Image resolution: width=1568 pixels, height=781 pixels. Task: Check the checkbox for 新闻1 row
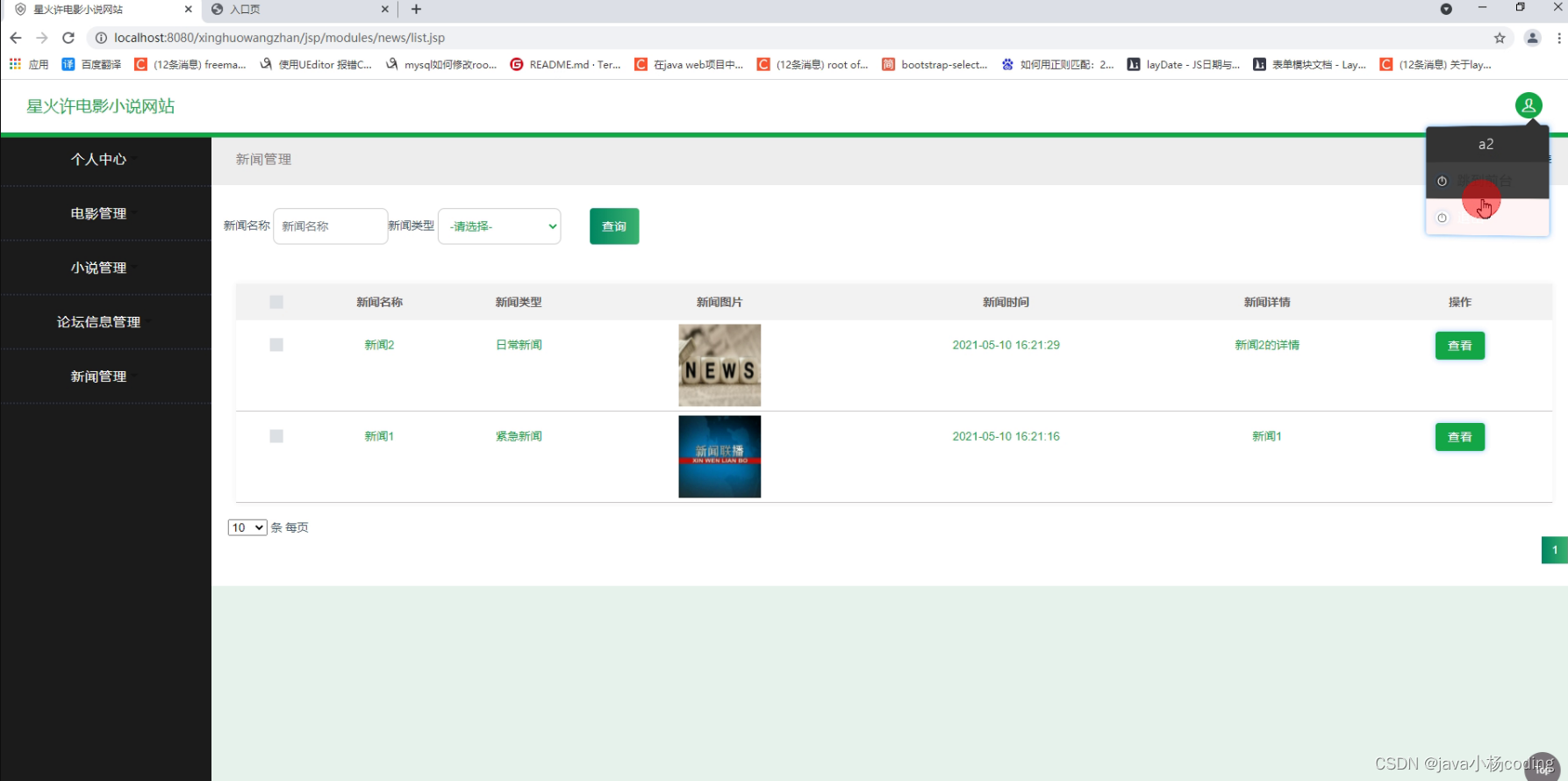click(276, 436)
